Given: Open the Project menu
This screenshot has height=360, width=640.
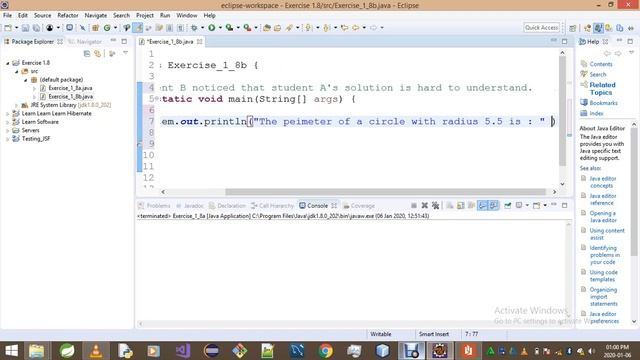Looking at the screenshot, I should 144,15.
